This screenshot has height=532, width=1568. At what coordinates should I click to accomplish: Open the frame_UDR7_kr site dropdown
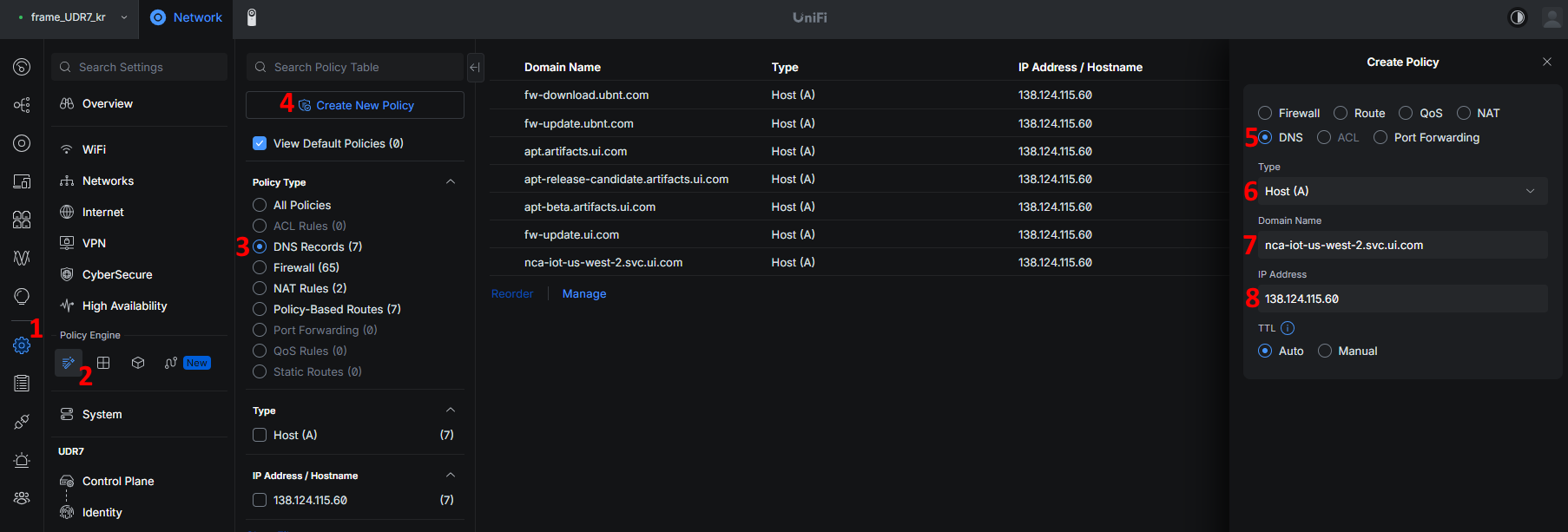[73, 17]
